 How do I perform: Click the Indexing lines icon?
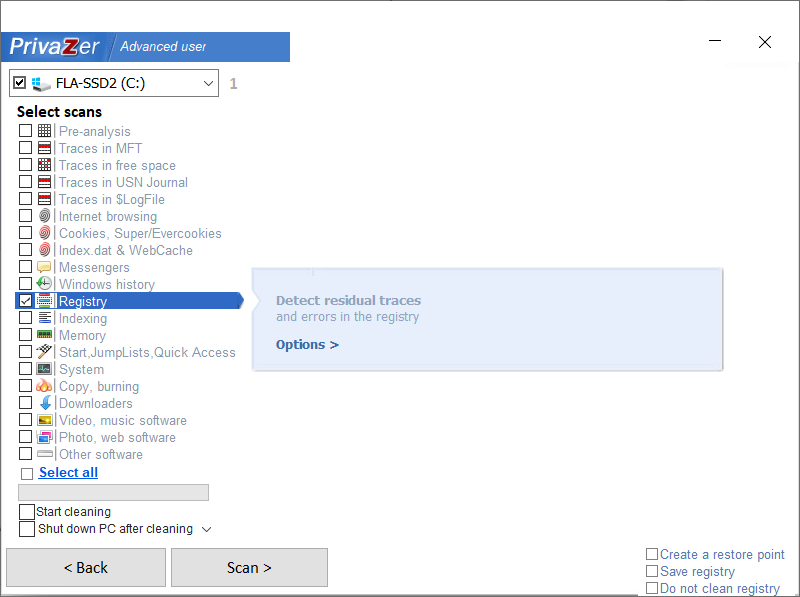(x=45, y=317)
